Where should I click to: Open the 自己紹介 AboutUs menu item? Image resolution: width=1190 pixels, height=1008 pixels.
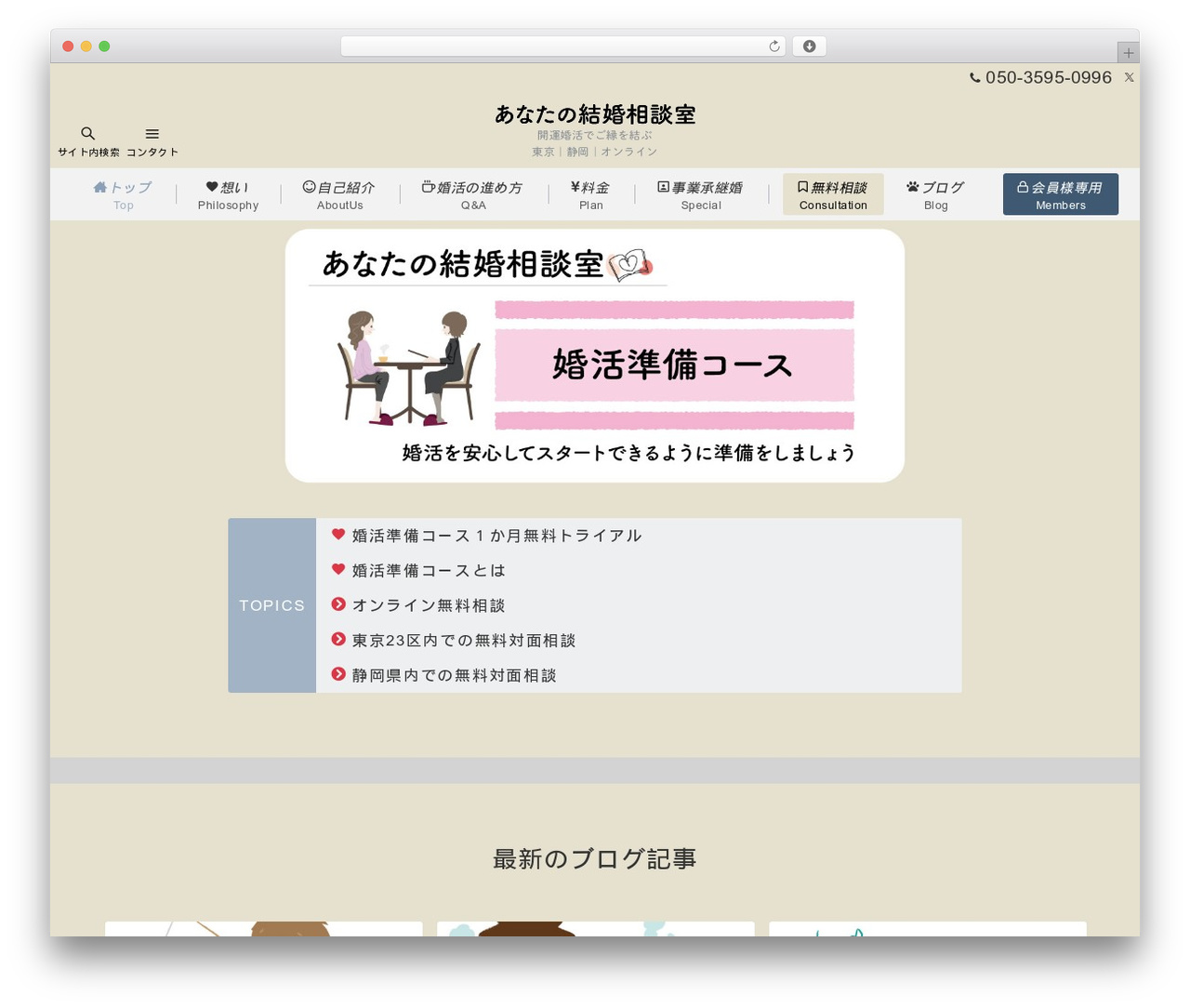[x=339, y=195]
